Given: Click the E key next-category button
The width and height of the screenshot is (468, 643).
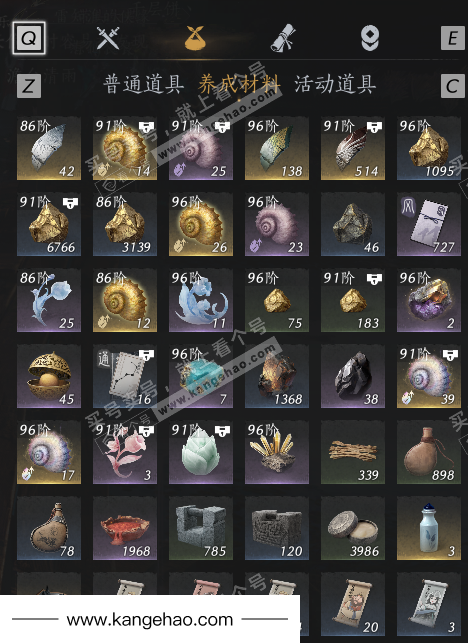Looking at the screenshot, I should point(452,38).
